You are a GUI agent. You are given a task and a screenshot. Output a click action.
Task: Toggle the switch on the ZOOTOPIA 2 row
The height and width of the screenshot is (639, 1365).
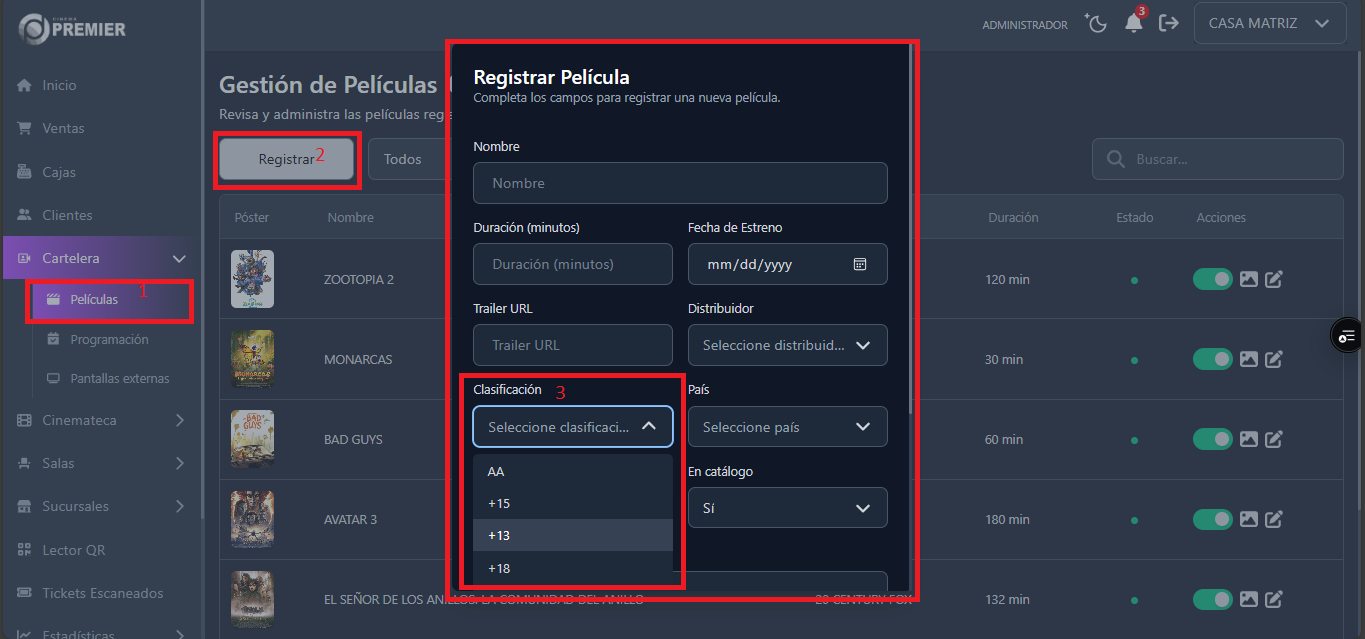tap(1213, 279)
